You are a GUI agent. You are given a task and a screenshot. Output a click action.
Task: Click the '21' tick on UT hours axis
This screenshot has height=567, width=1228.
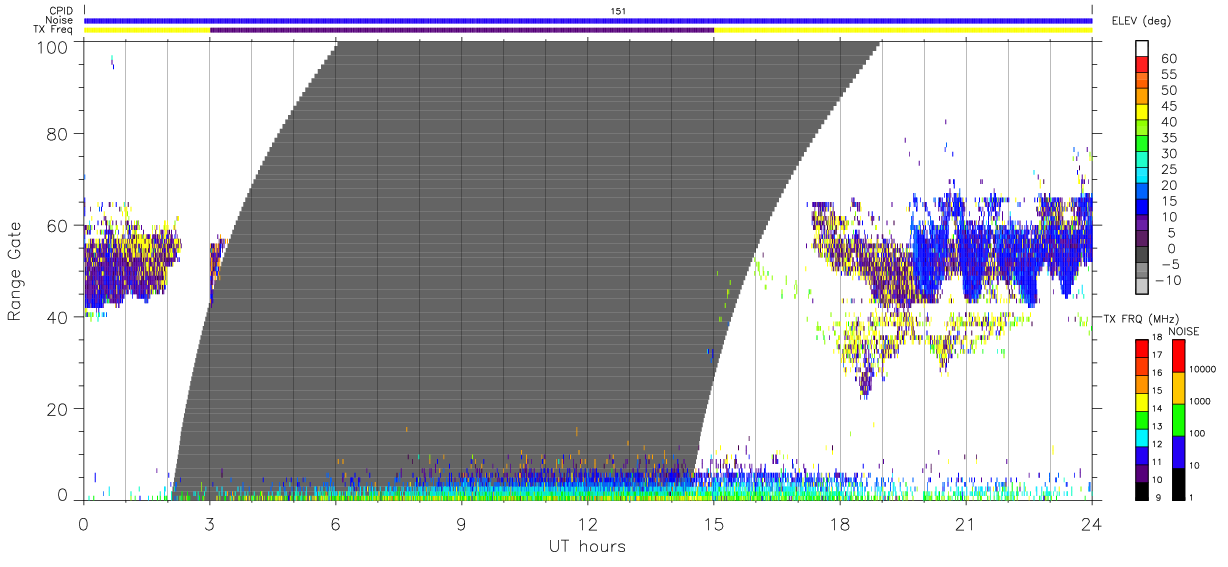tap(966, 523)
